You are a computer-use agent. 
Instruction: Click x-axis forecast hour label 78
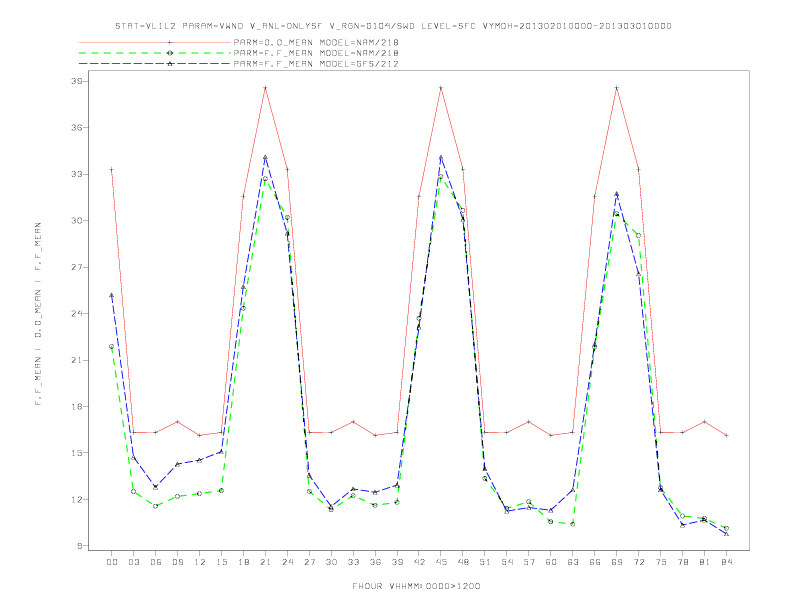683,562
